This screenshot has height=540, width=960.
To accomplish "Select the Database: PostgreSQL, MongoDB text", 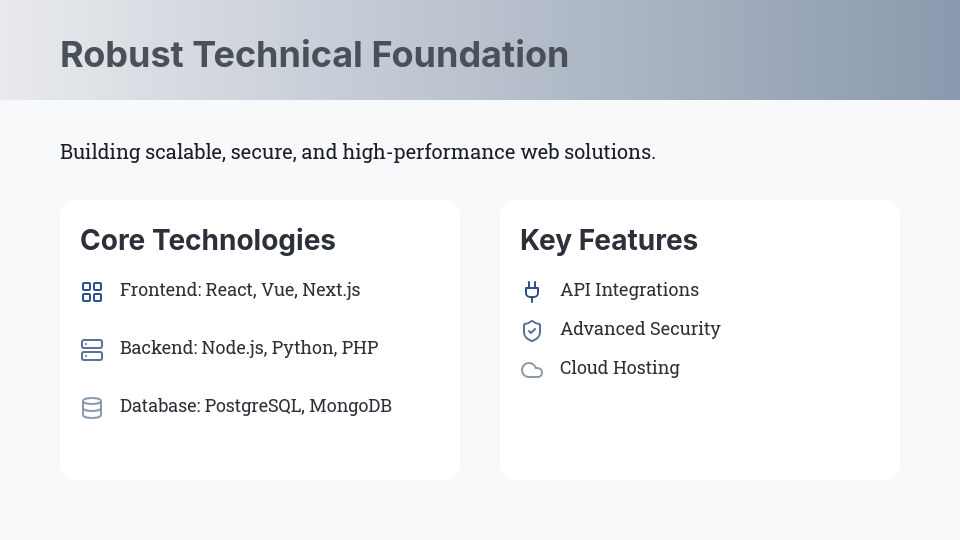I will pos(256,406).
